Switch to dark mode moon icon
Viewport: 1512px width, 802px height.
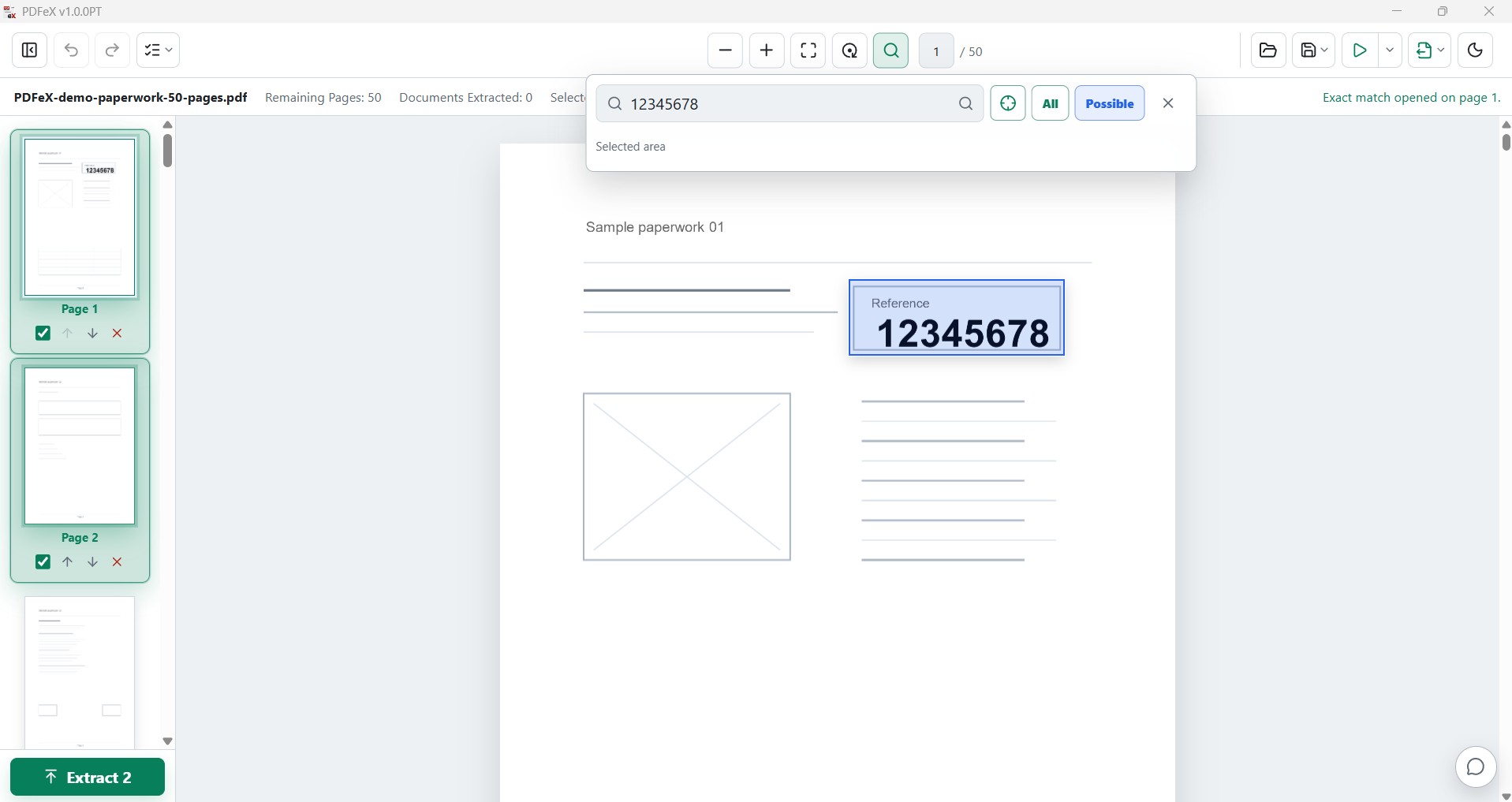[1475, 50]
